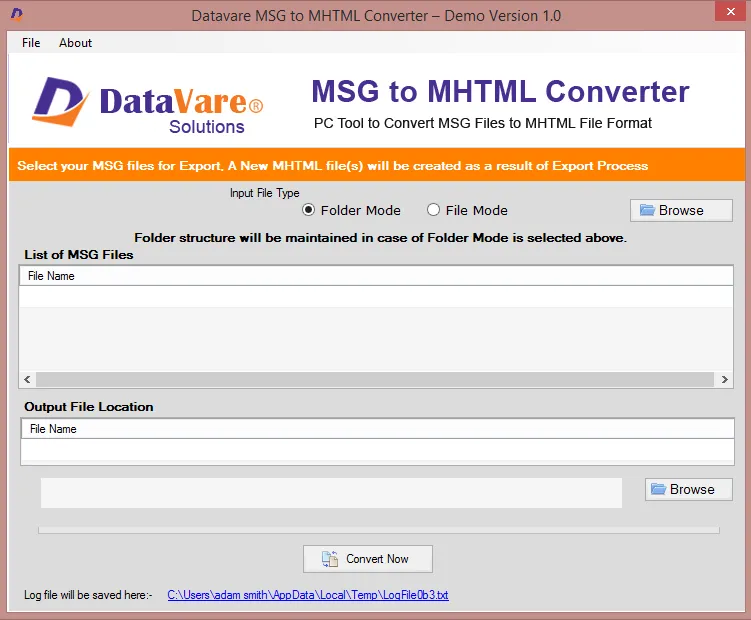Screen dimensions: 751x620
Task: Click the 'Log file will be saved here' text
Action: (88, 595)
